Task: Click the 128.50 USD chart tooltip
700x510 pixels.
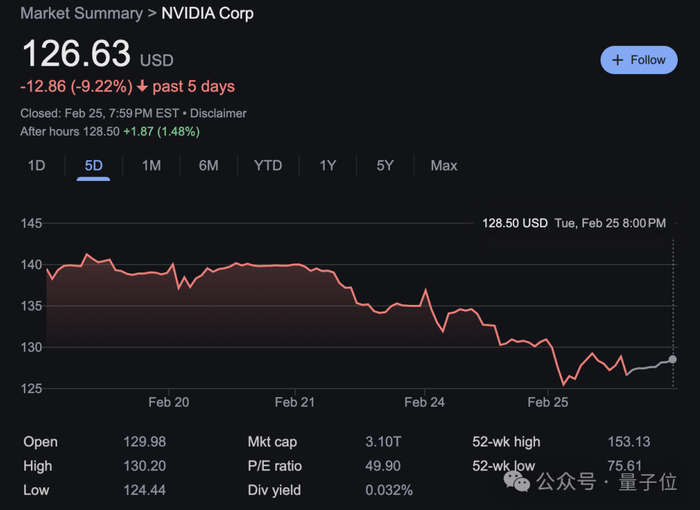Action: pos(514,223)
